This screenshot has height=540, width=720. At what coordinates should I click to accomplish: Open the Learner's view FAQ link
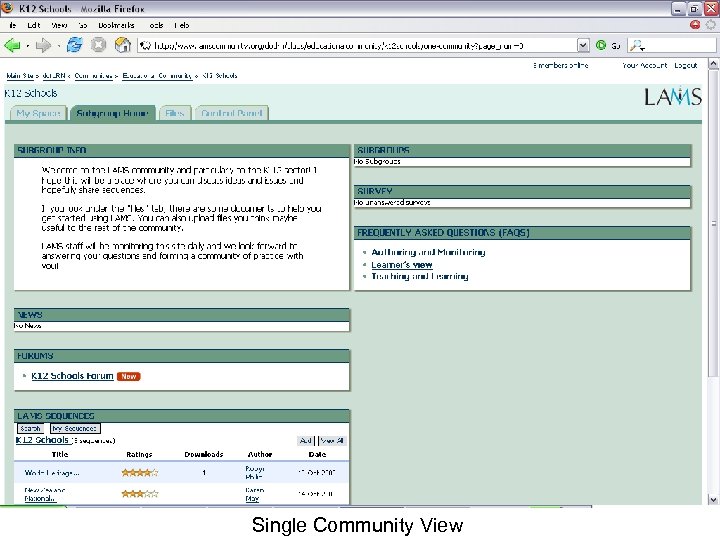[x=402, y=265]
